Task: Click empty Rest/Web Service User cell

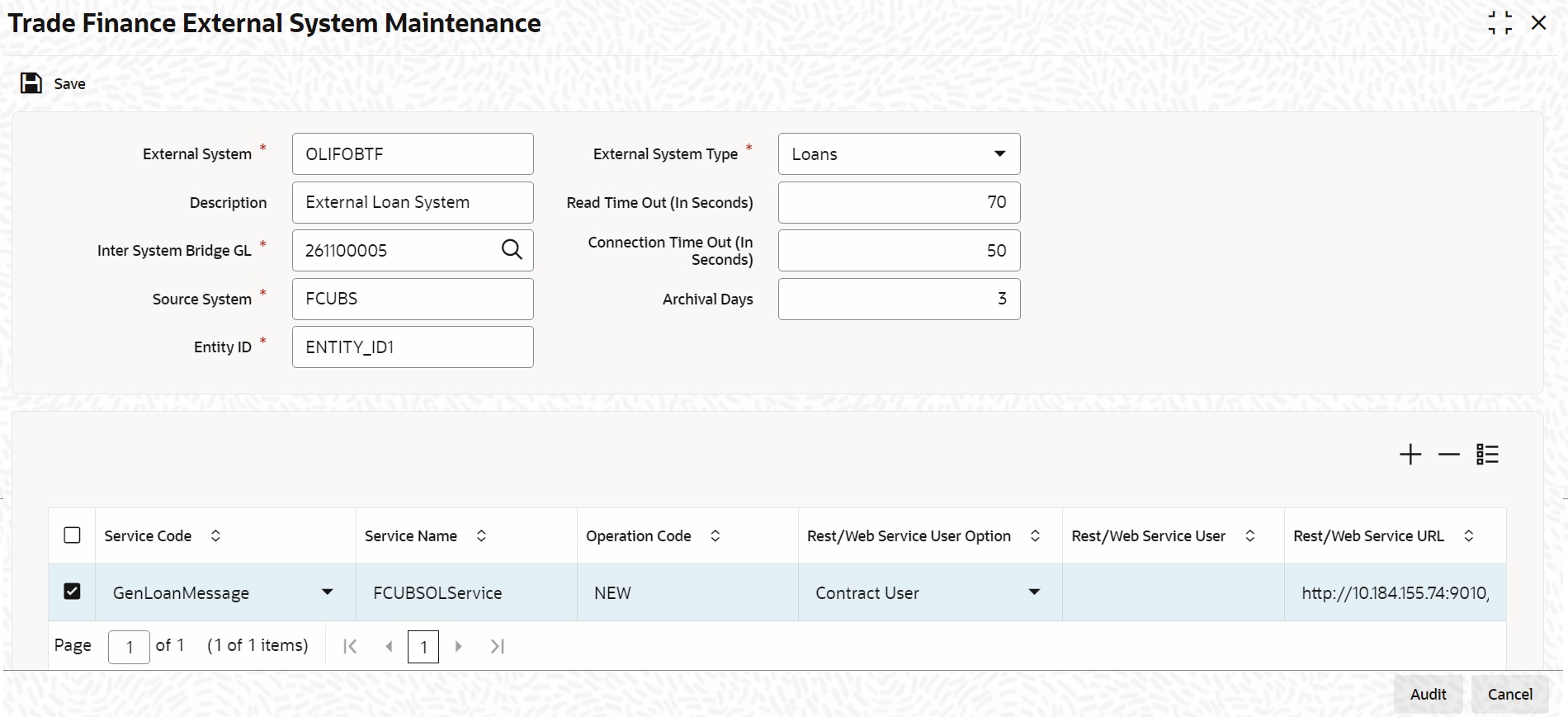Action: coord(1174,592)
